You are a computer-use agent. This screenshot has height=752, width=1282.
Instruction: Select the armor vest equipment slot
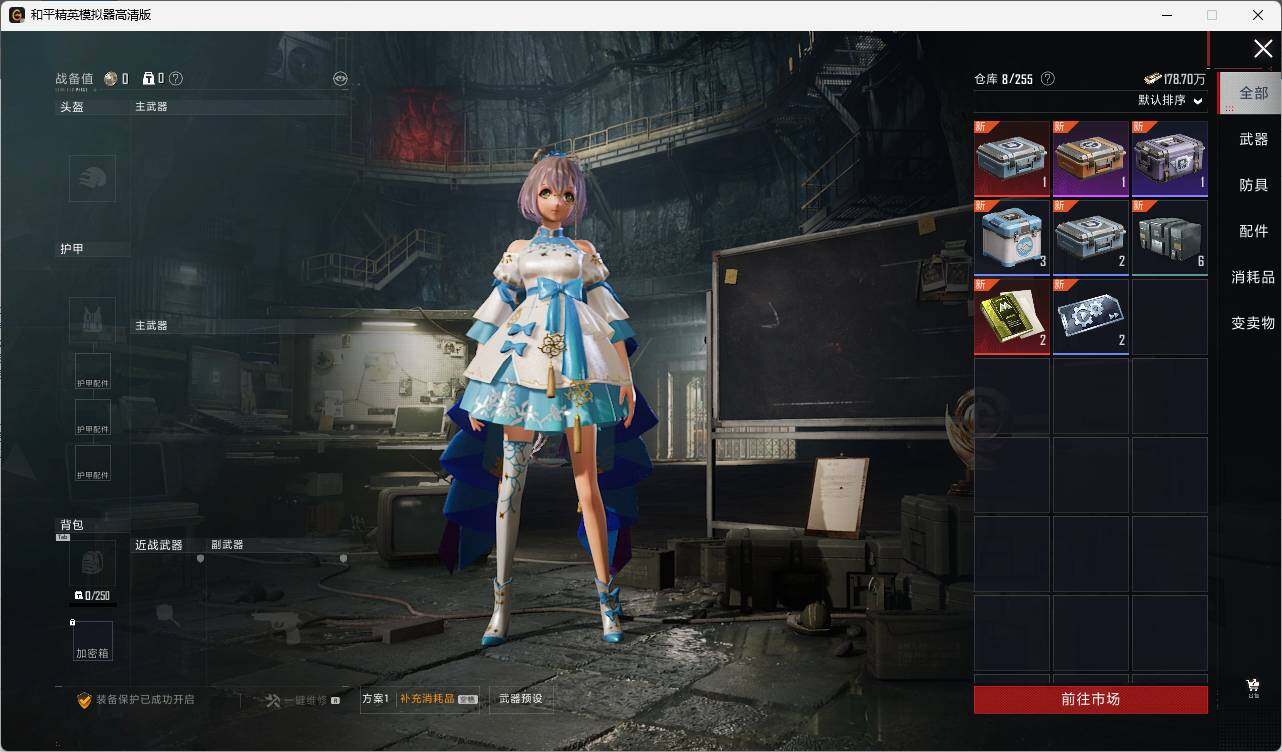(x=92, y=320)
